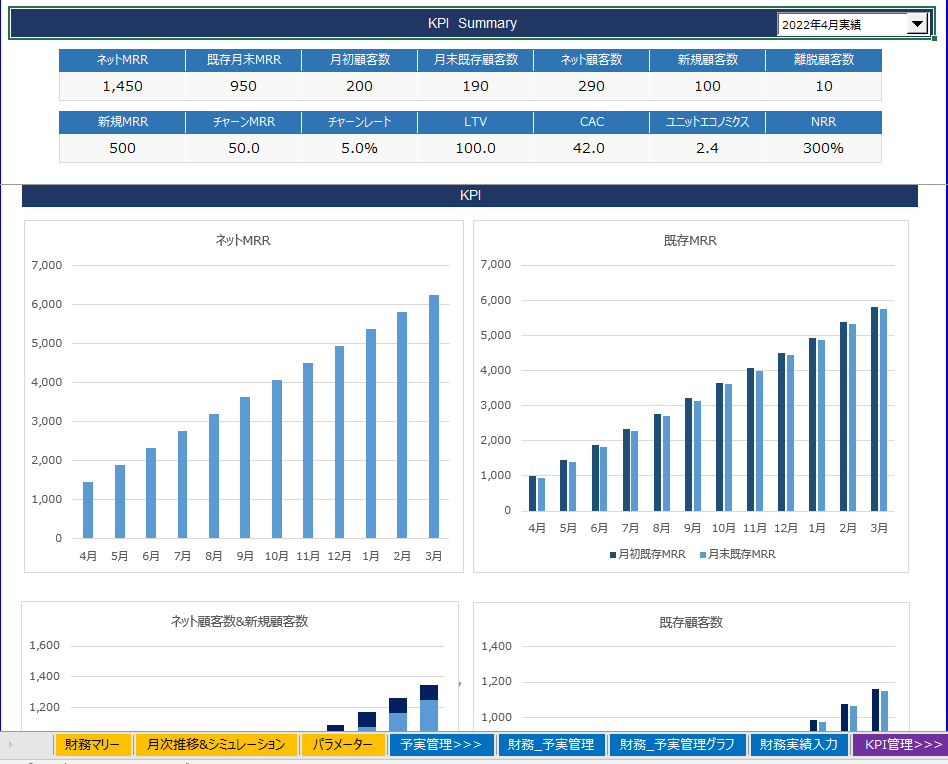Select the 新規MRR value 500
This screenshot has height=764, width=948.
122,148
